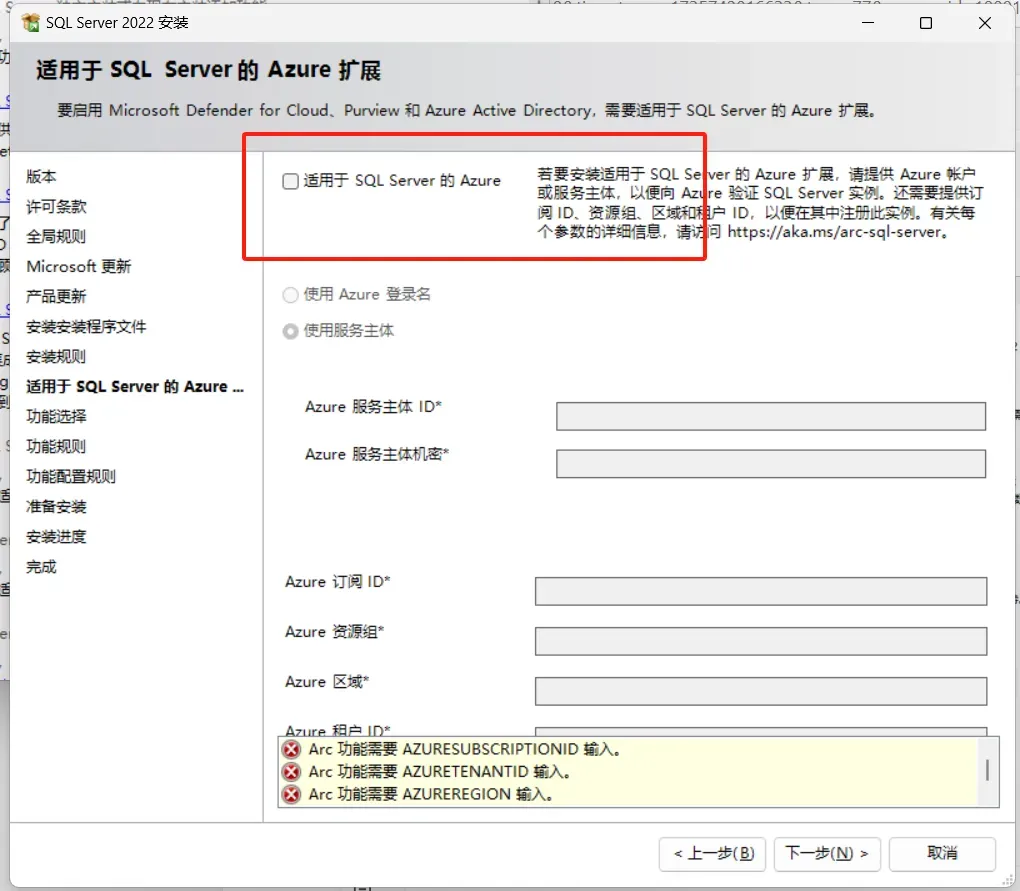Select the 产品更新 step in the sidebar
The image size is (1020, 891).
tap(56, 297)
